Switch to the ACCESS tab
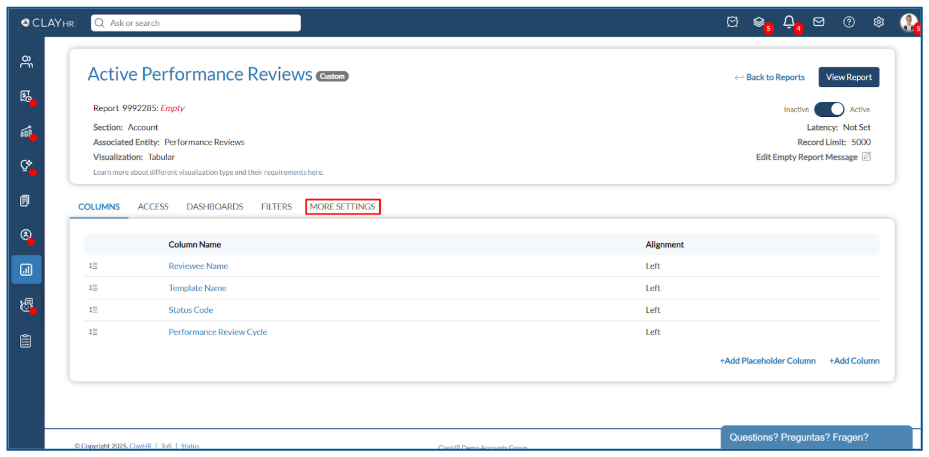Viewport: 929px width, 457px height. (153, 207)
